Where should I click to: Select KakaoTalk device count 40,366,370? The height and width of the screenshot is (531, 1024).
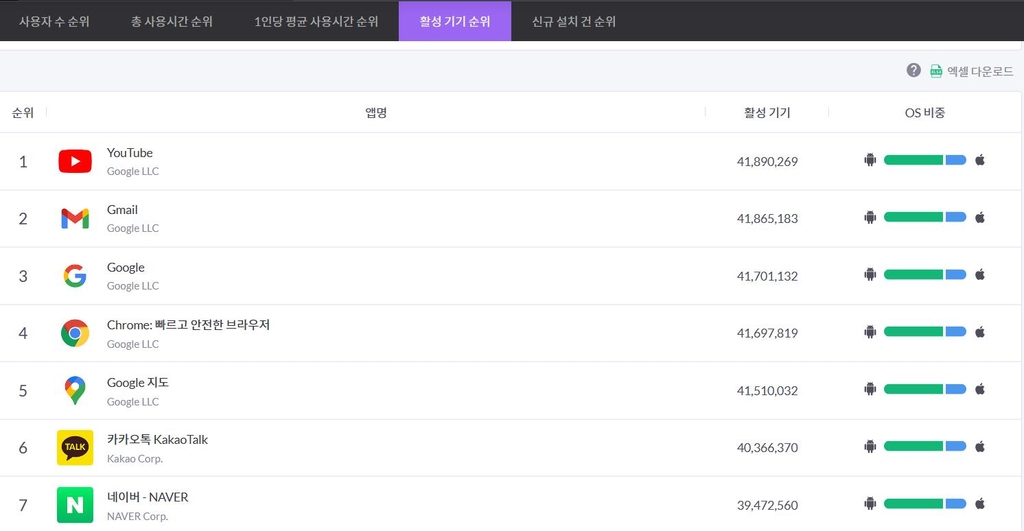pyautogui.click(x=767, y=448)
